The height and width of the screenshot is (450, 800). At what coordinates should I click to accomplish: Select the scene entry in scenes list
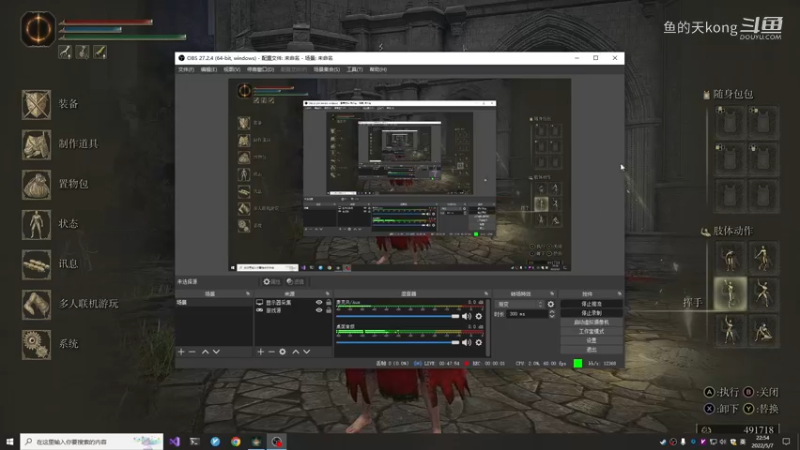(x=214, y=302)
